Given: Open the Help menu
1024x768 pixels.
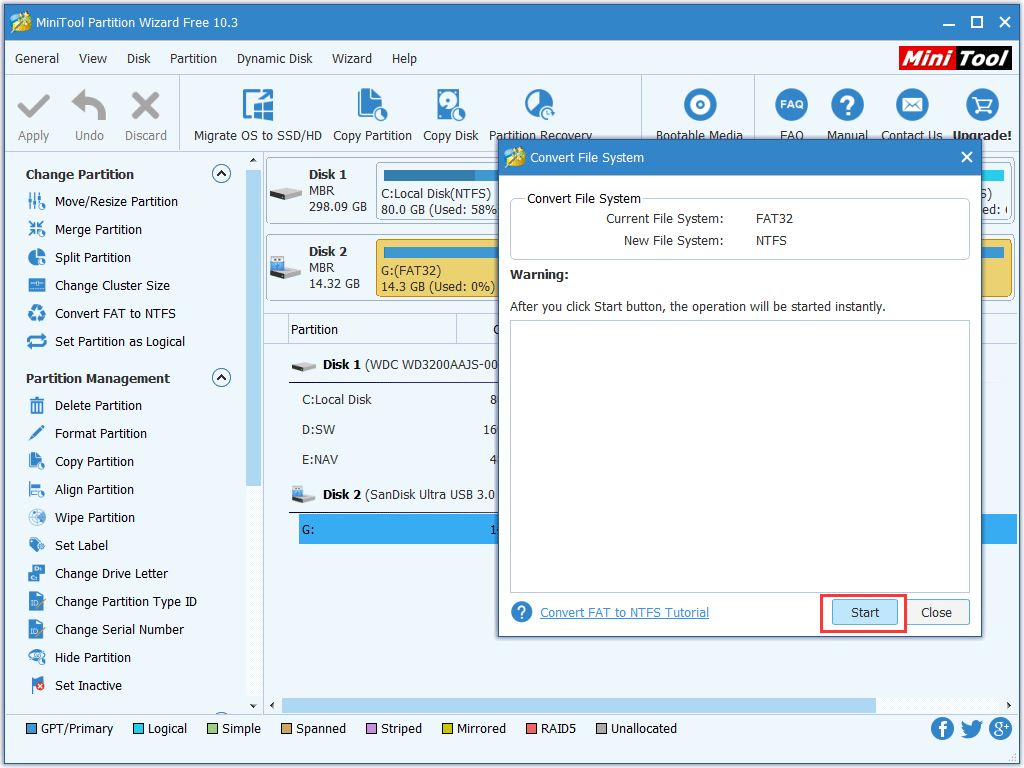Looking at the screenshot, I should (x=404, y=59).
